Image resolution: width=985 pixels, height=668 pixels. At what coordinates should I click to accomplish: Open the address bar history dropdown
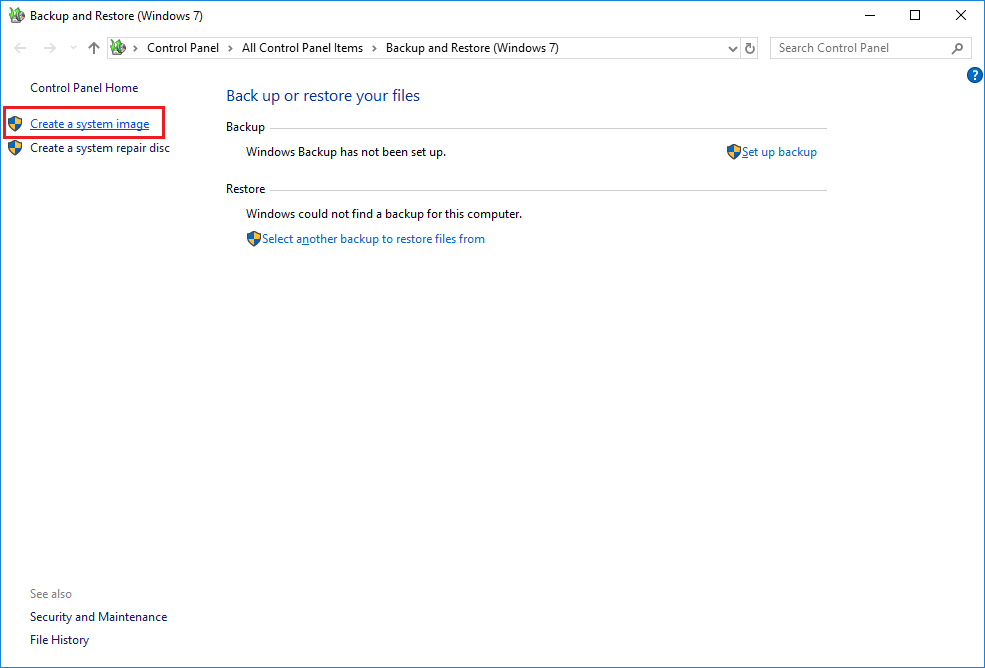tap(732, 48)
